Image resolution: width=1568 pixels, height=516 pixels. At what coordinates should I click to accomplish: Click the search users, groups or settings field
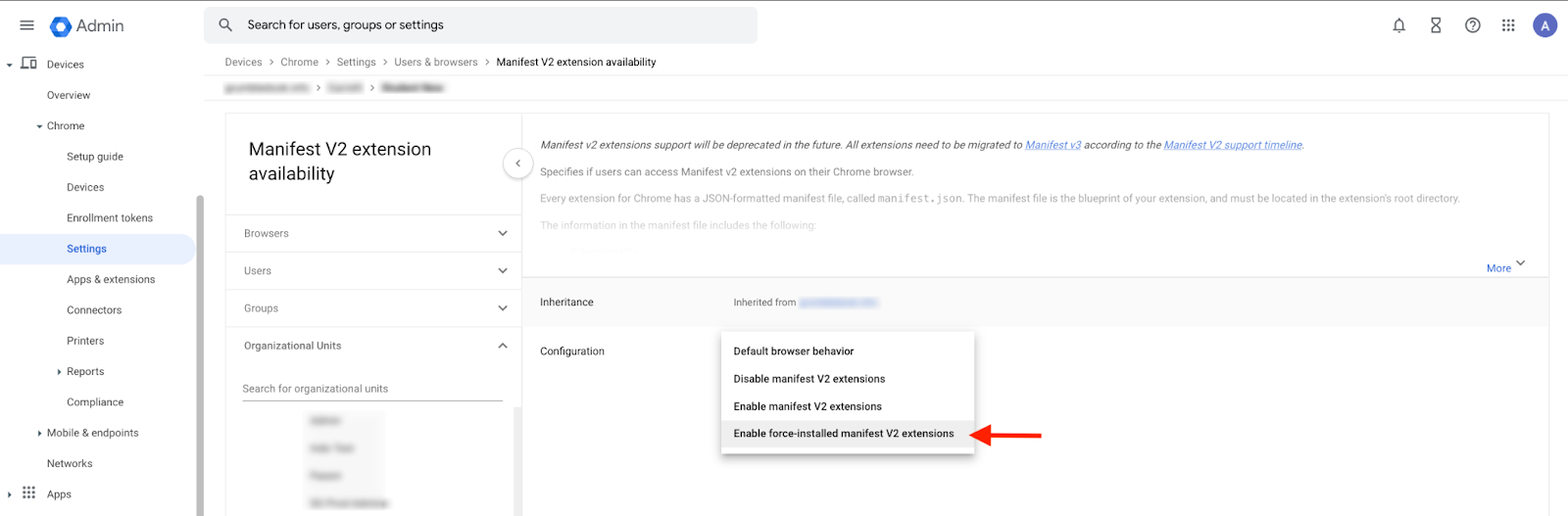pyautogui.click(x=480, y=25)
